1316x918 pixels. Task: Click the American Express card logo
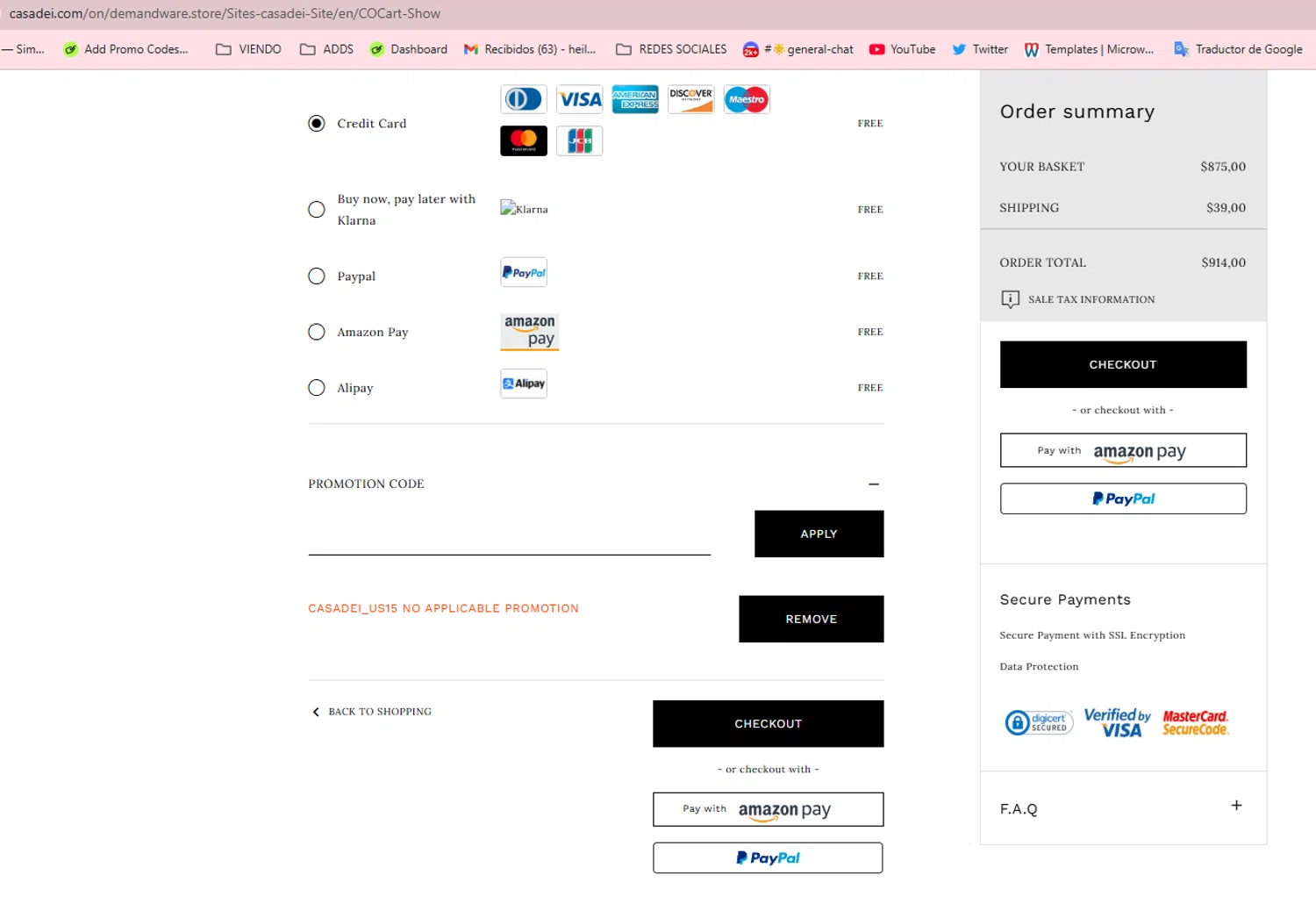[635, 99]
